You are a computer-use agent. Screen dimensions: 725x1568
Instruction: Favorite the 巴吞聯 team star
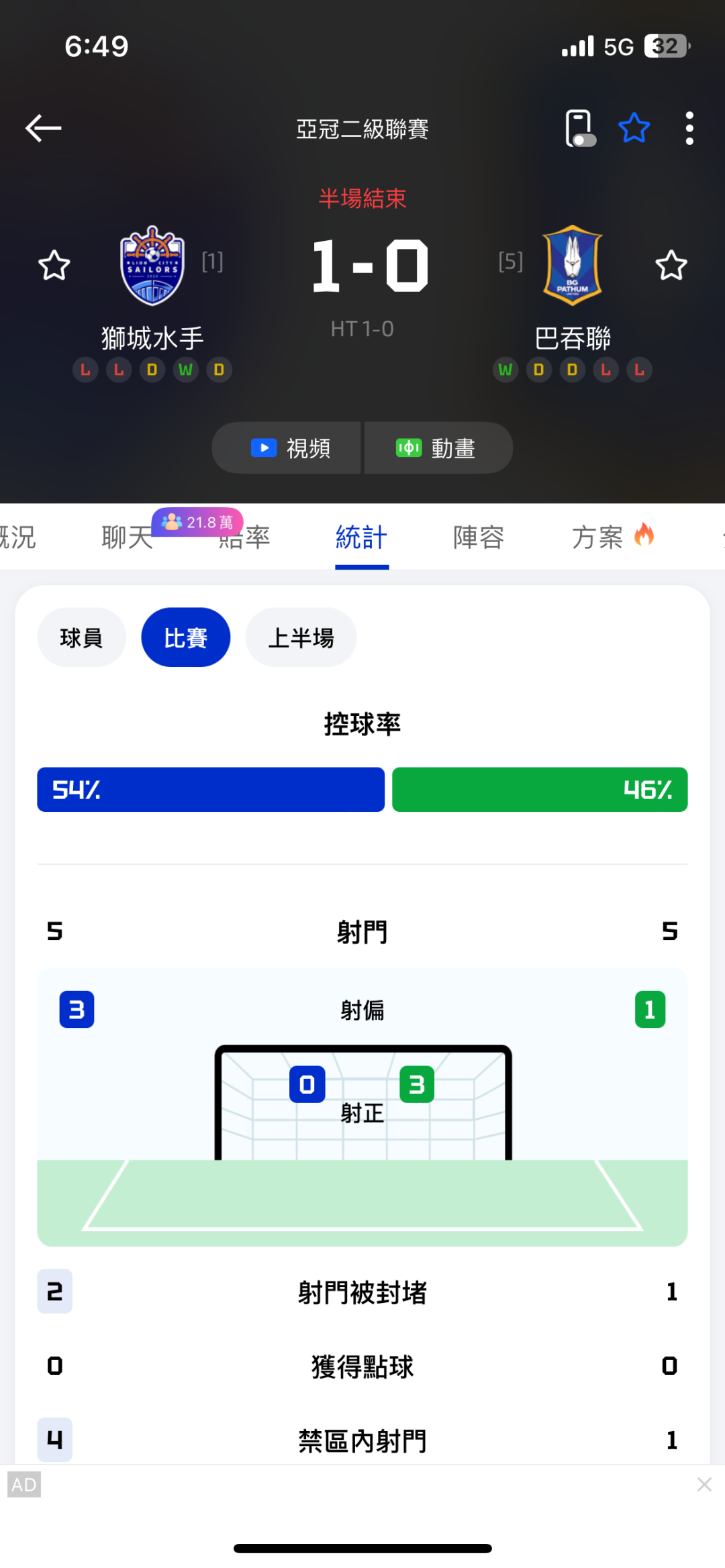[x=671, y=265]
